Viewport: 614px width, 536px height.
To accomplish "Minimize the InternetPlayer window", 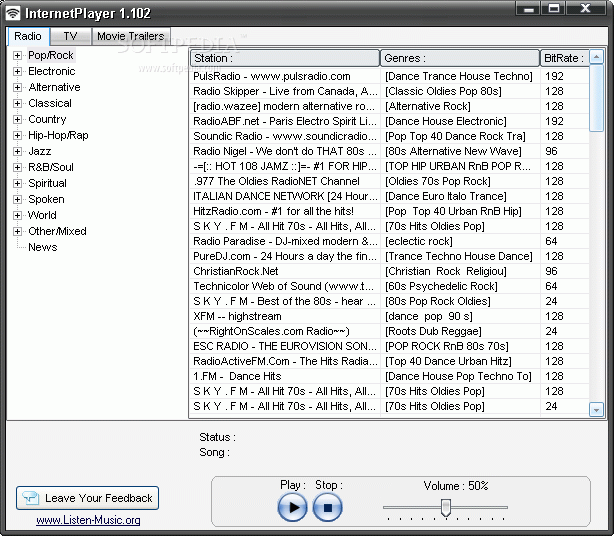I will (x=528, y=9).
